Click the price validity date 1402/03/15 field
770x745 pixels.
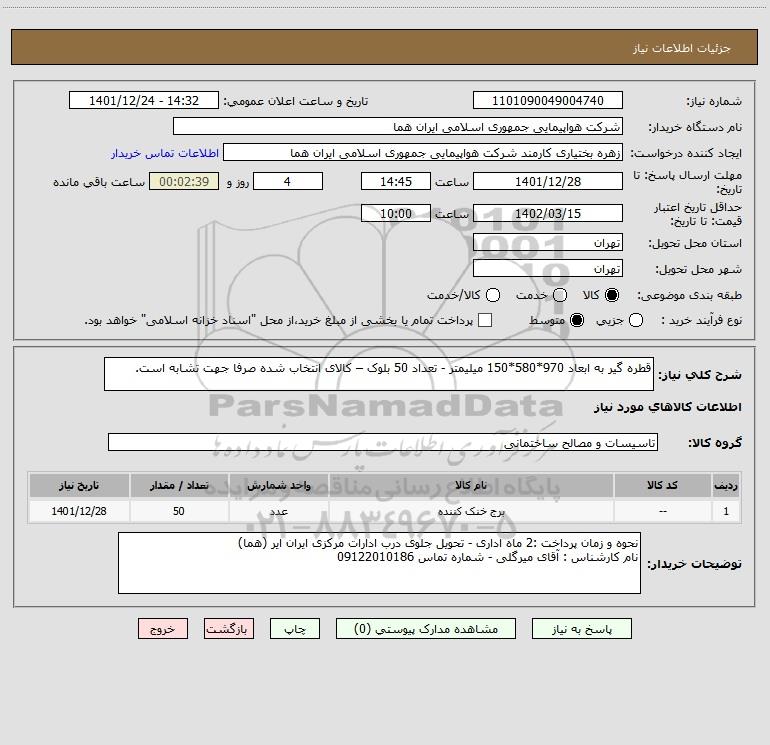547,213
